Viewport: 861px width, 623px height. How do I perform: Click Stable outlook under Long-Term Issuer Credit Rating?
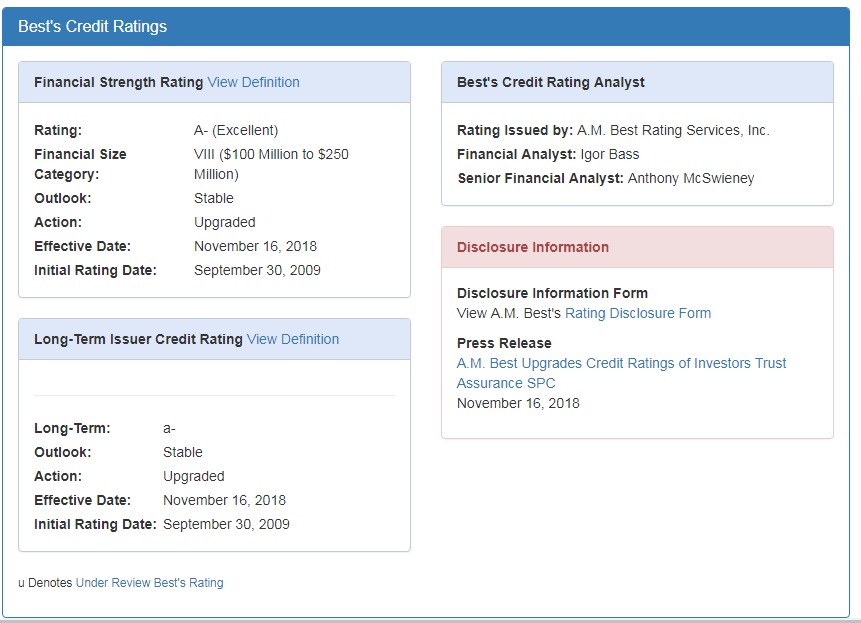183,452
